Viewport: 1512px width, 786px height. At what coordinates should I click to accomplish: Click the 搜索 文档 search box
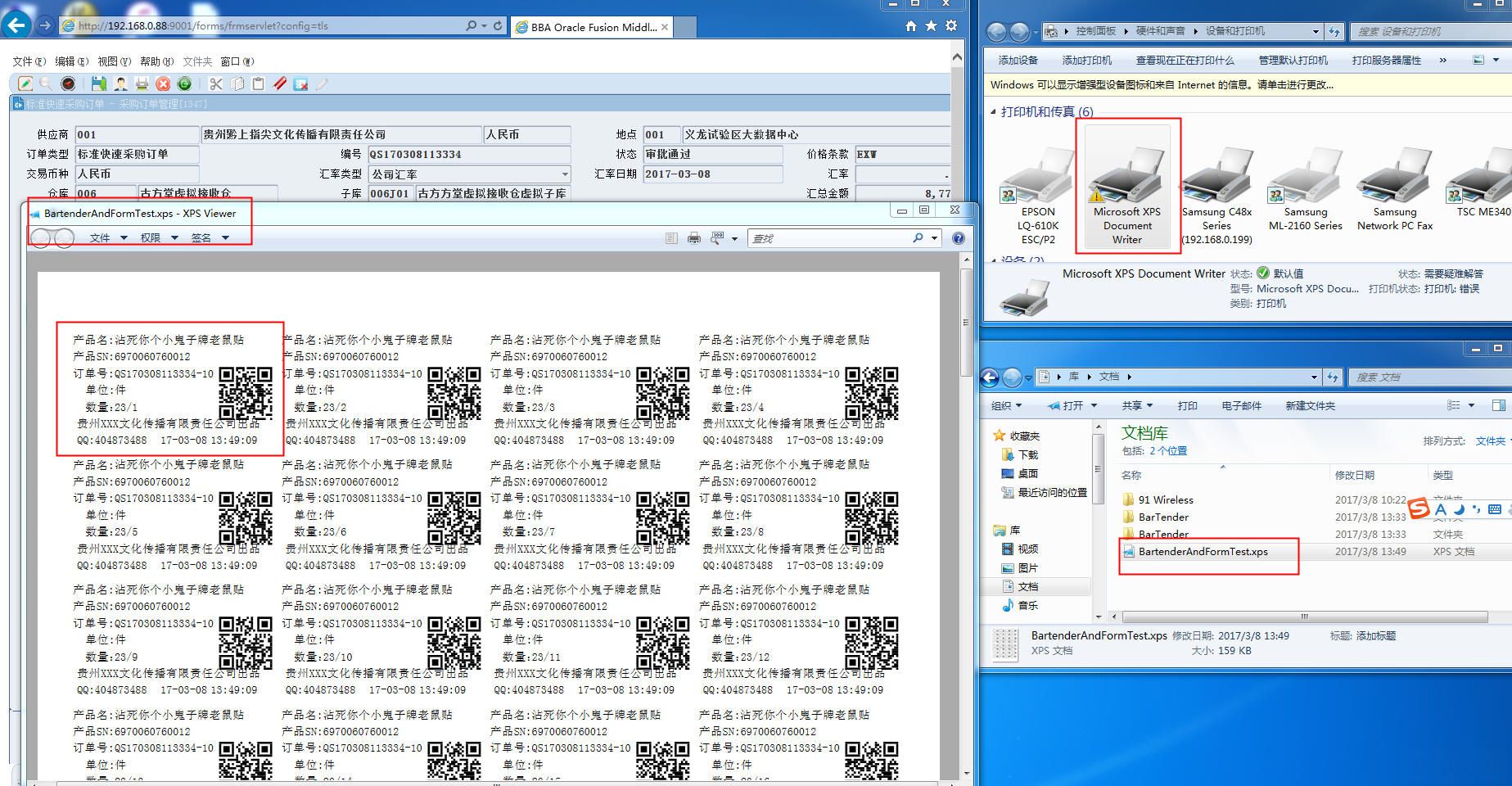[1430, 377]
